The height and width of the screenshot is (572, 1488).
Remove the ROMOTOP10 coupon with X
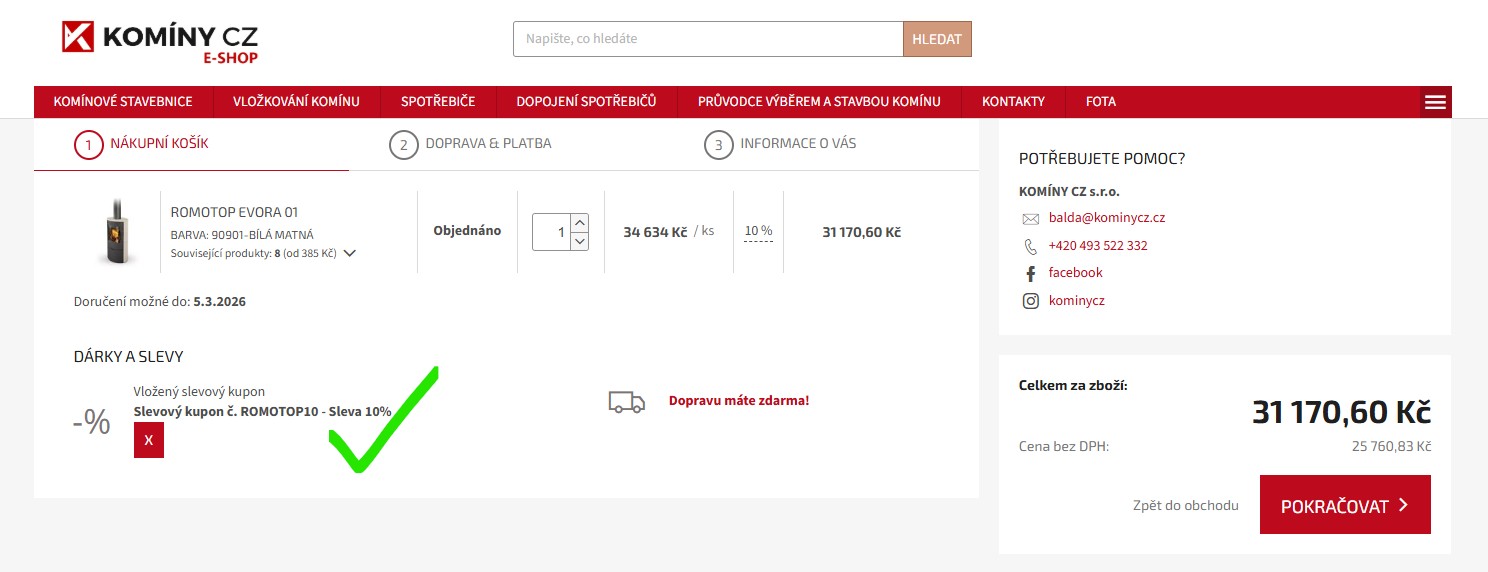coord(149,440)
